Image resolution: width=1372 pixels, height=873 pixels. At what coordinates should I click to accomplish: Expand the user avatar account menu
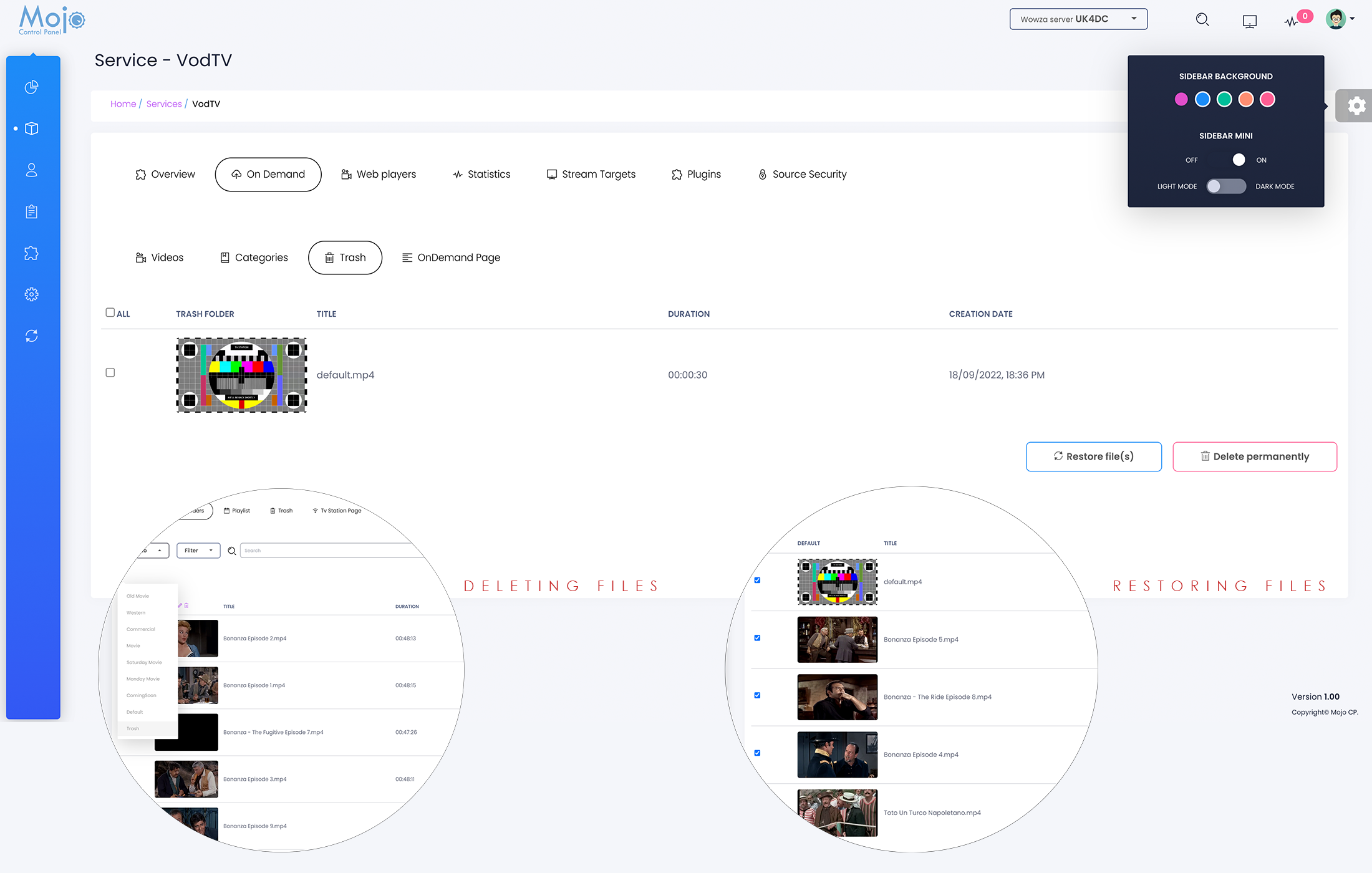point(1339,19)
